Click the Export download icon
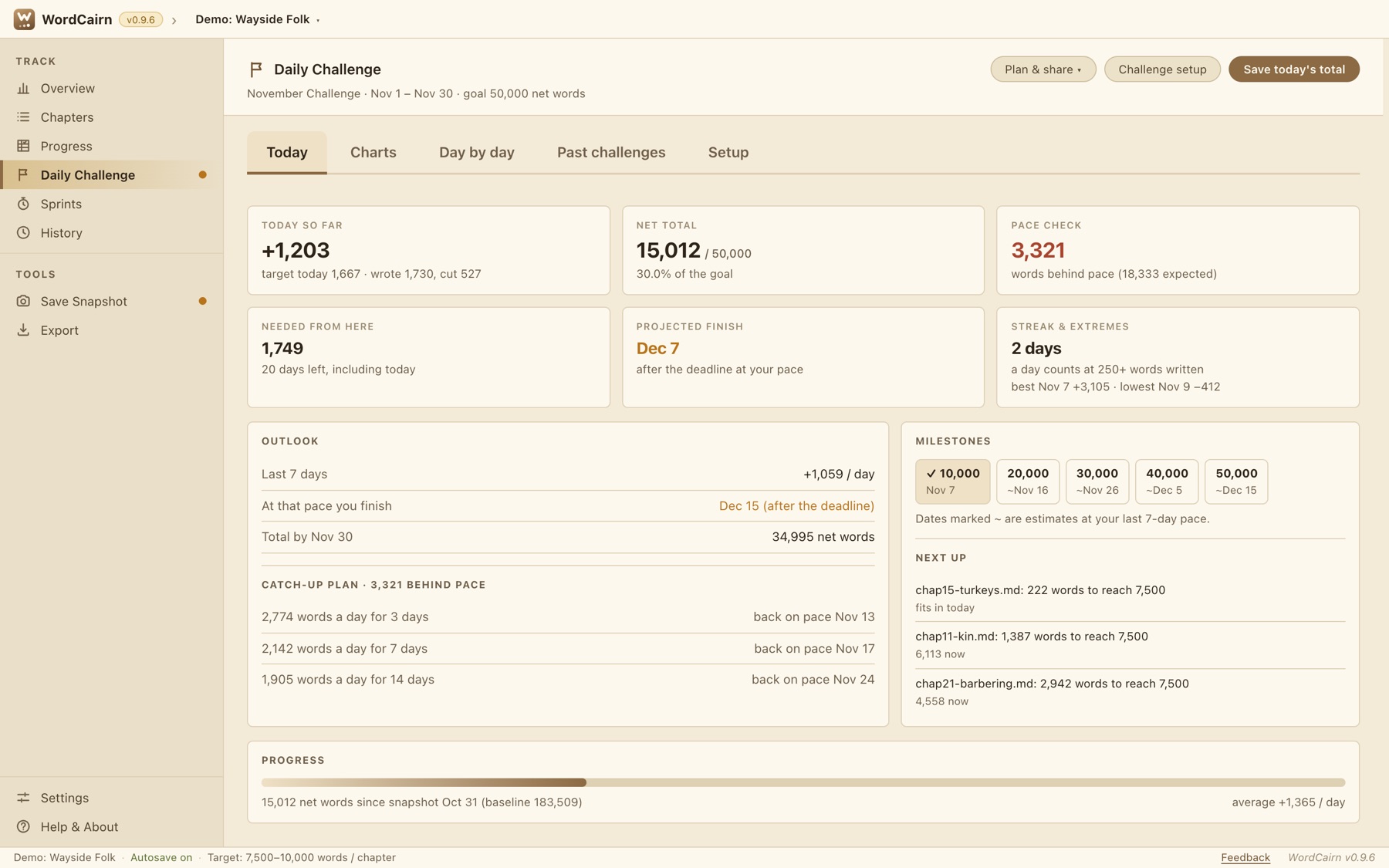 tap(23, 330)
